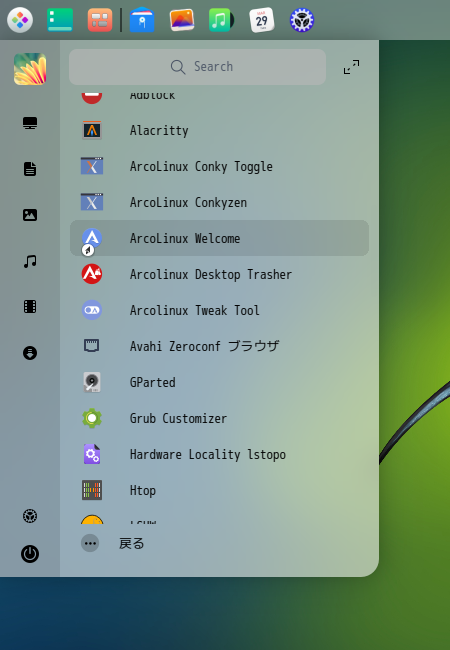Launch ArcoLinux Conky Toggle
Viewport: 450px width, 650px height.
pyautogui.click(x=219, y=167)
